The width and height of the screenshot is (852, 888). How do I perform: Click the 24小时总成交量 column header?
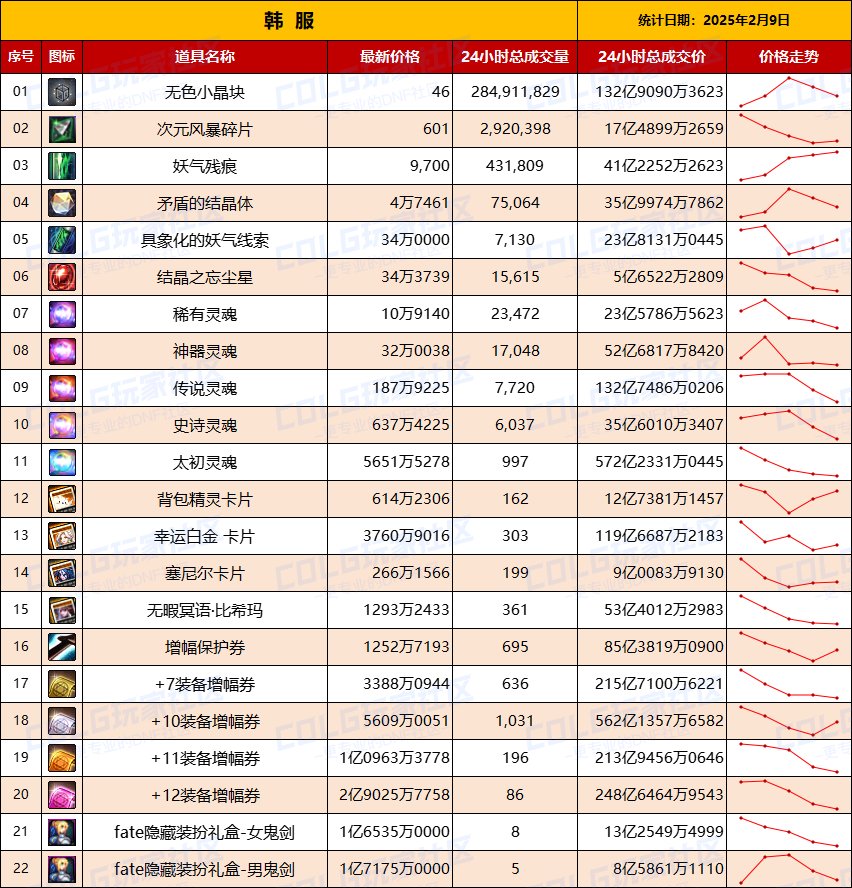(515, 57)
